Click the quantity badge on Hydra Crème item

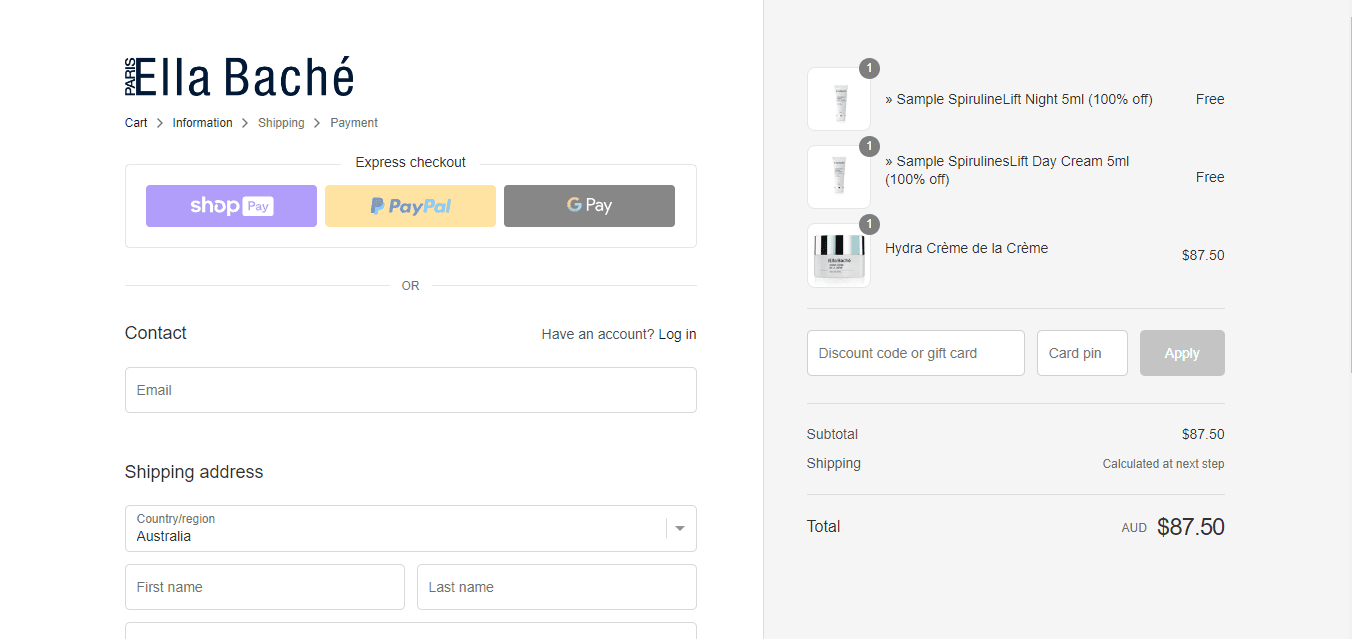click(x=869, y=224)
